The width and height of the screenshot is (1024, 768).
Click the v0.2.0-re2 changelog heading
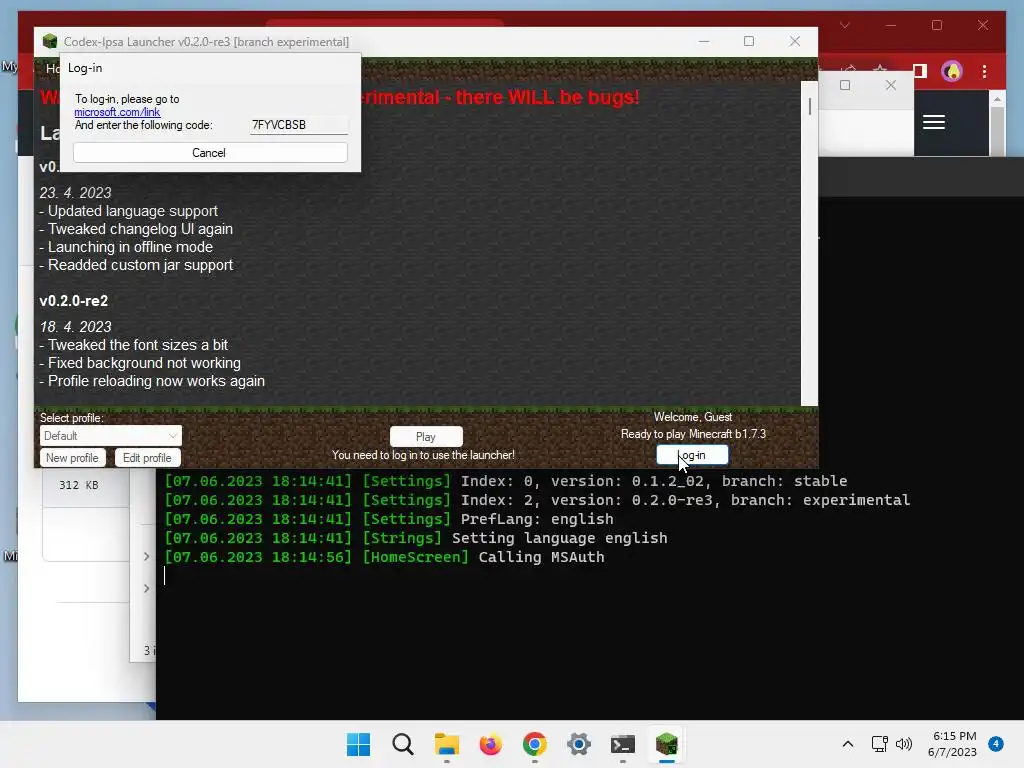click(74, 301)
